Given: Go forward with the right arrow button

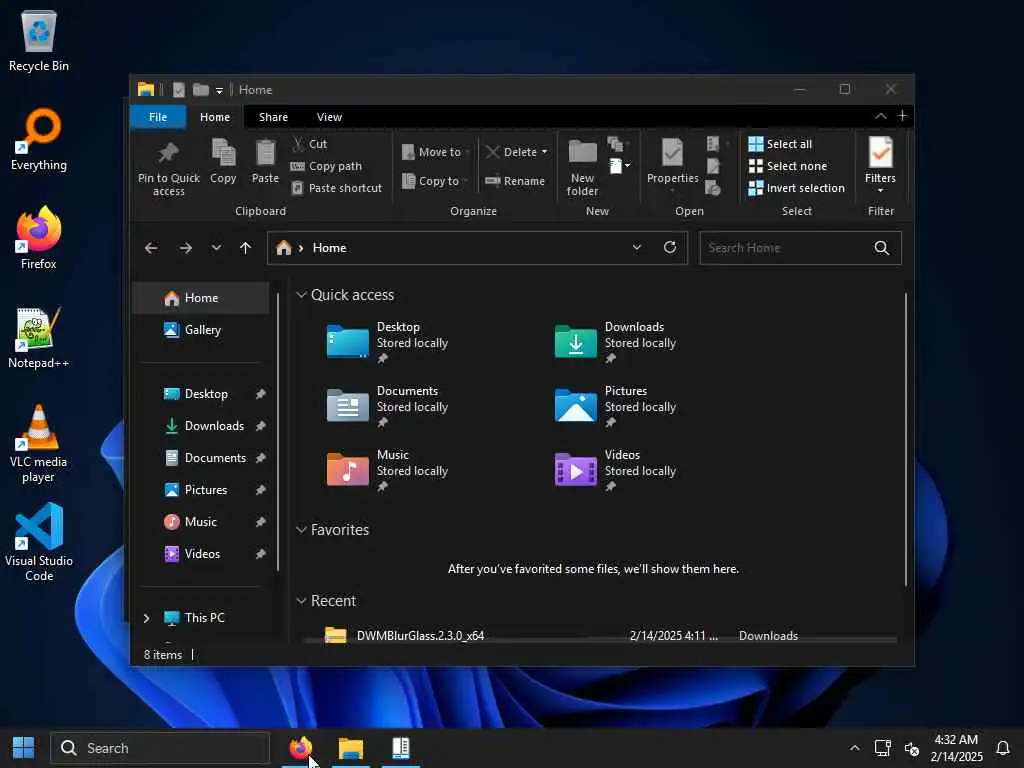Looking at the screenshot, I should (185, 248).
